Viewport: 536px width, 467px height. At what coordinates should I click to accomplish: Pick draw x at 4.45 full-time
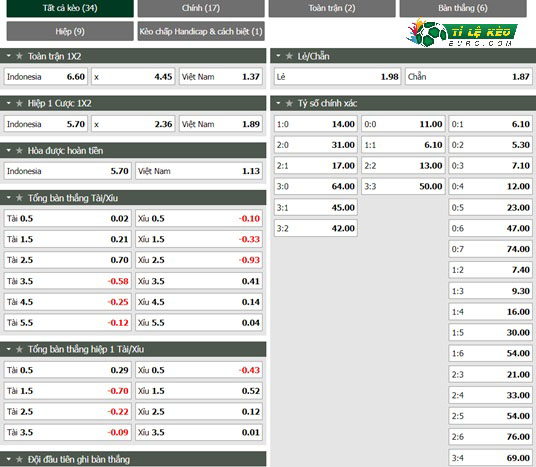tap(133, 77)
